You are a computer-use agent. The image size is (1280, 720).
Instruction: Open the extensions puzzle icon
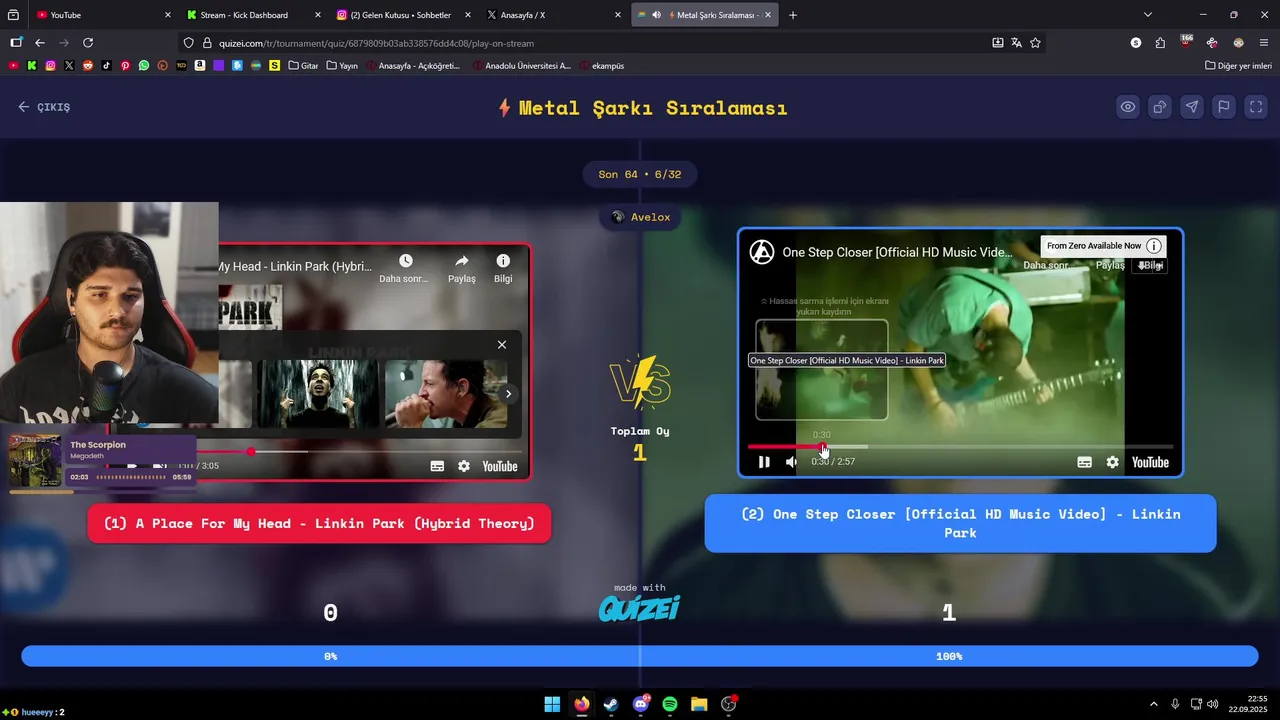[1160, 43]
